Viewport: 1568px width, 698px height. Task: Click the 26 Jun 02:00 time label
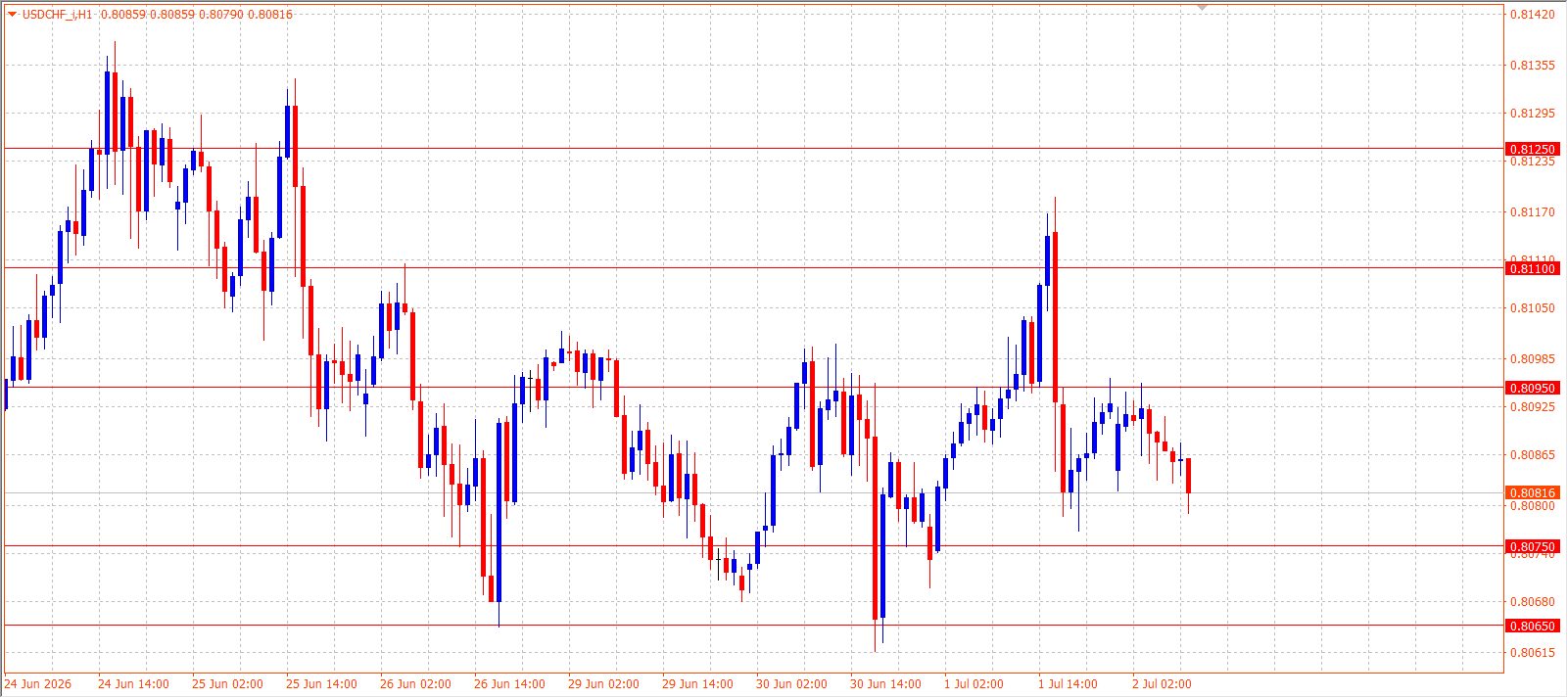pyautogui.click(x=415, y=684)
